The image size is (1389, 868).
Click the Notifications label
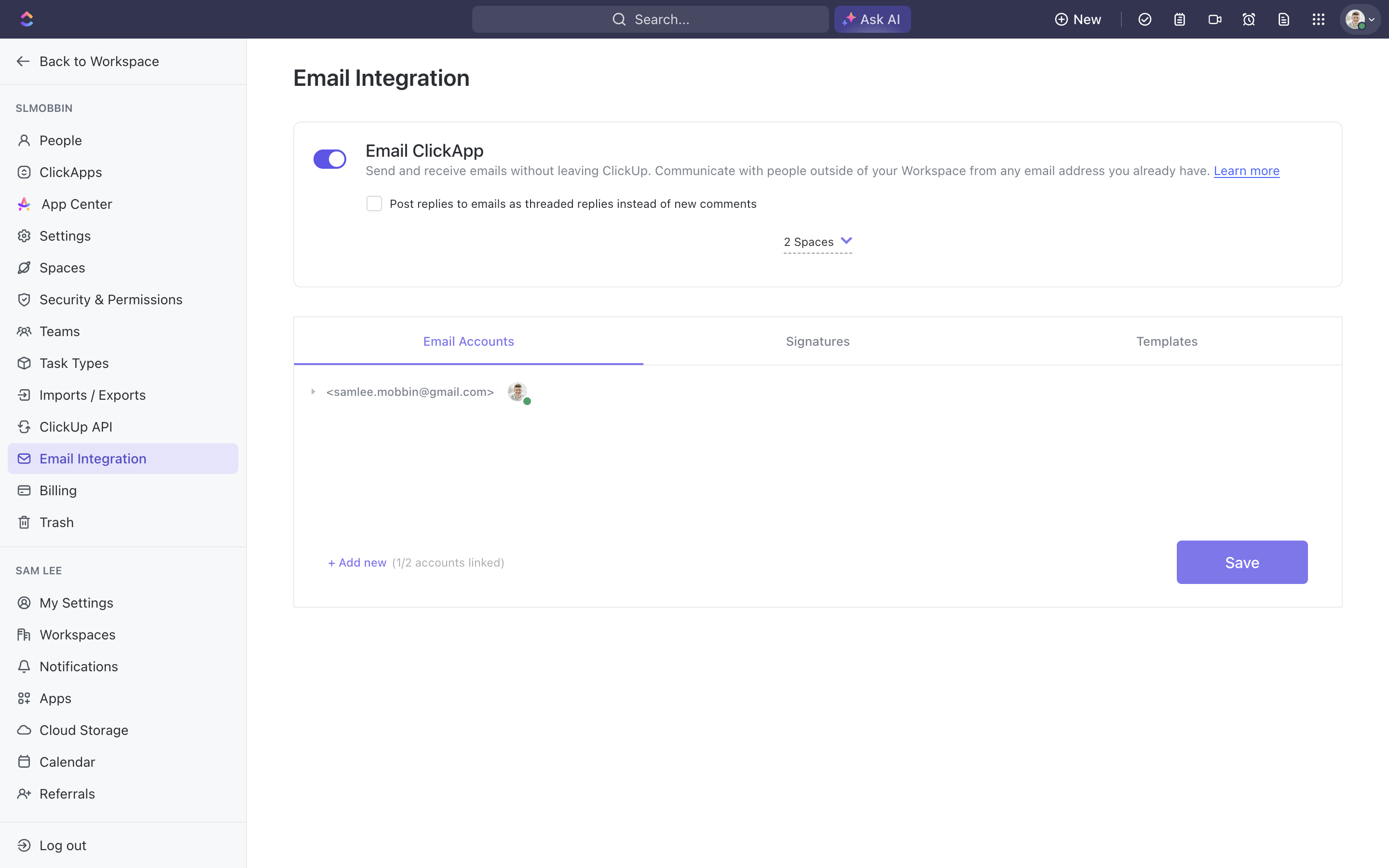click(x=79, y=666)
